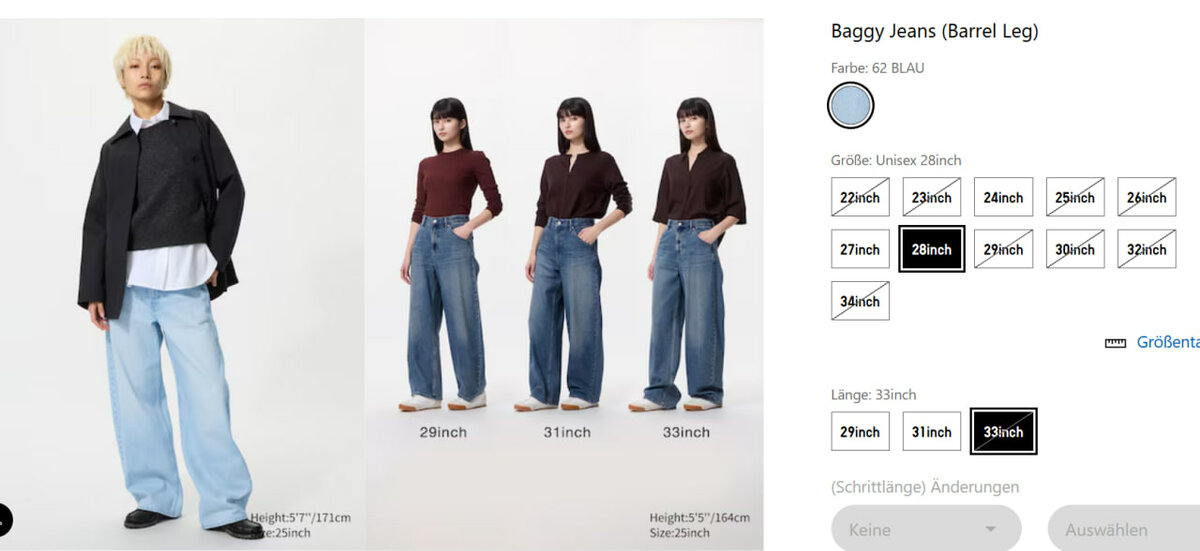Click the selected 33inch length option
This screenshot has height=551, width=1200.
coord(1004,431)
